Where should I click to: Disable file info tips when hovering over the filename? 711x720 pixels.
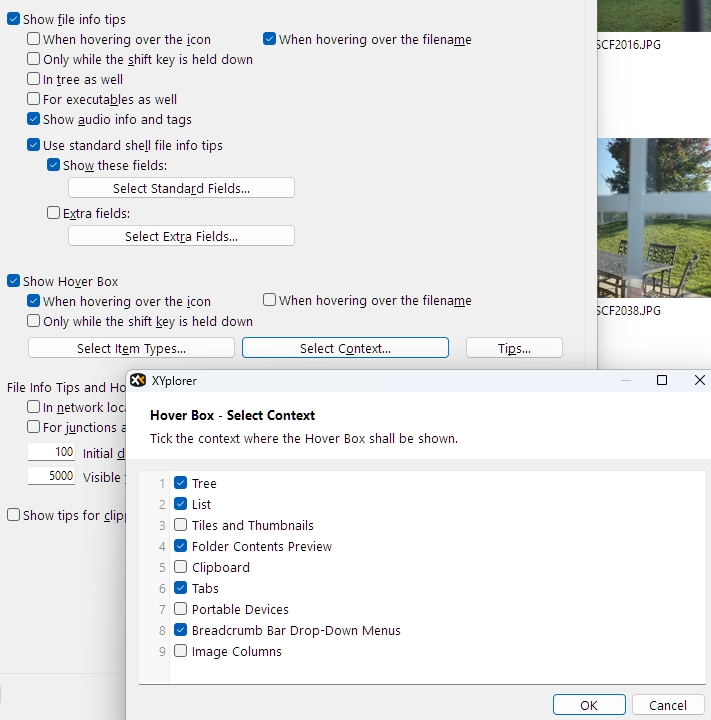click(270, 39)
